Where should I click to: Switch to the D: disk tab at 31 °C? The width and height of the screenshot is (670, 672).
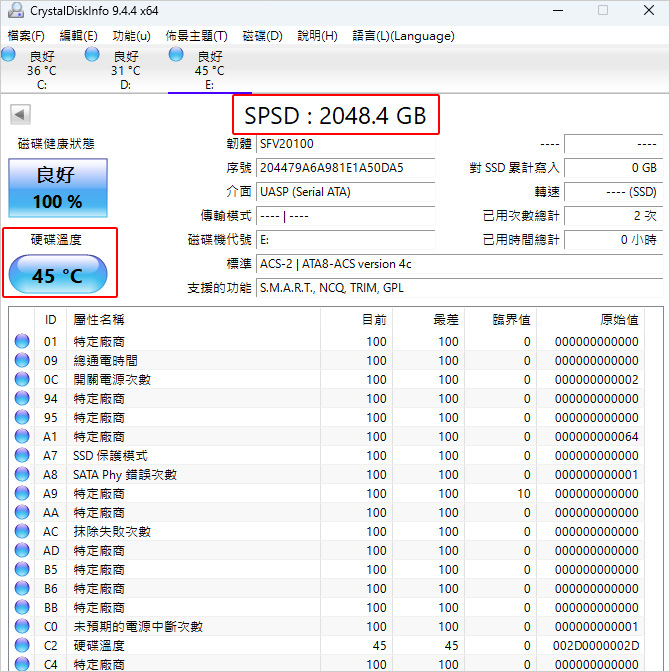pyautogui.click(x=126, y=70)
